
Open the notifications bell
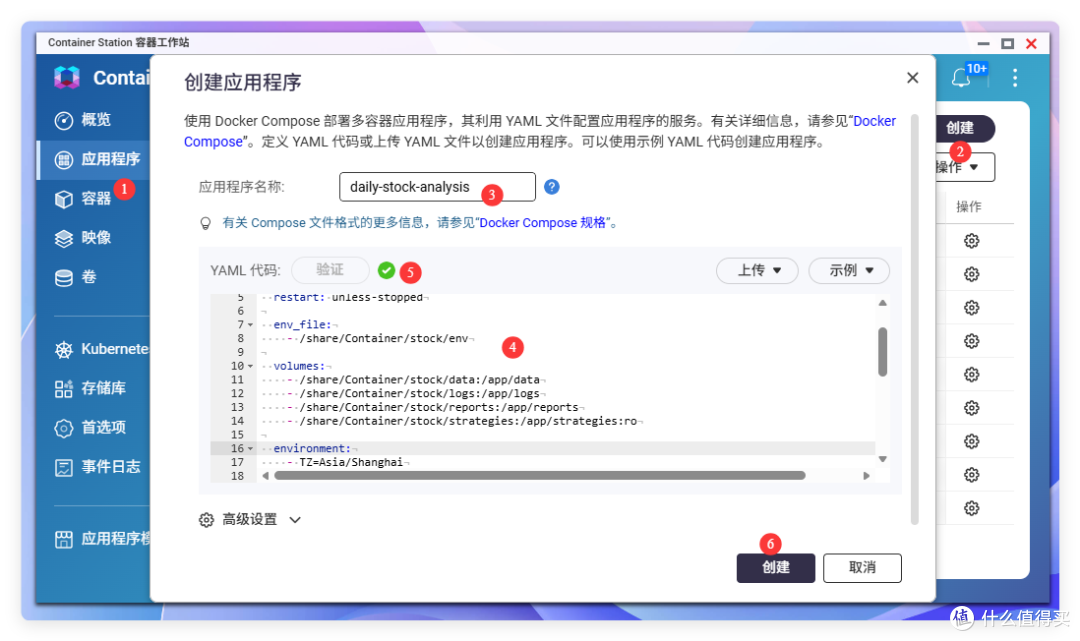point(961,78)
